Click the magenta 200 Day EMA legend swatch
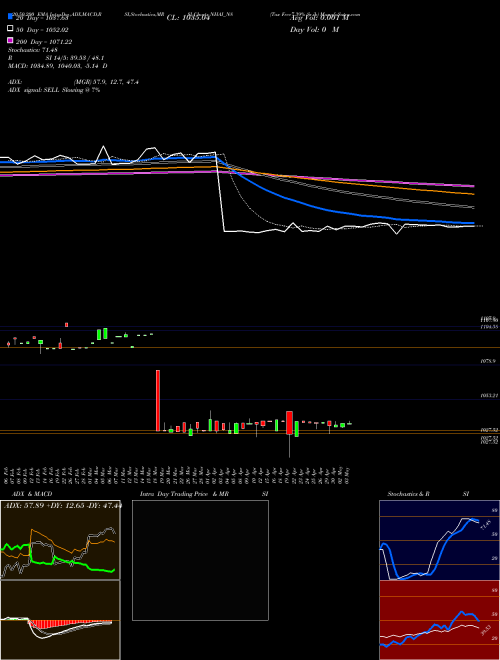This screenshot has width=500, height=660. (11, 40)
